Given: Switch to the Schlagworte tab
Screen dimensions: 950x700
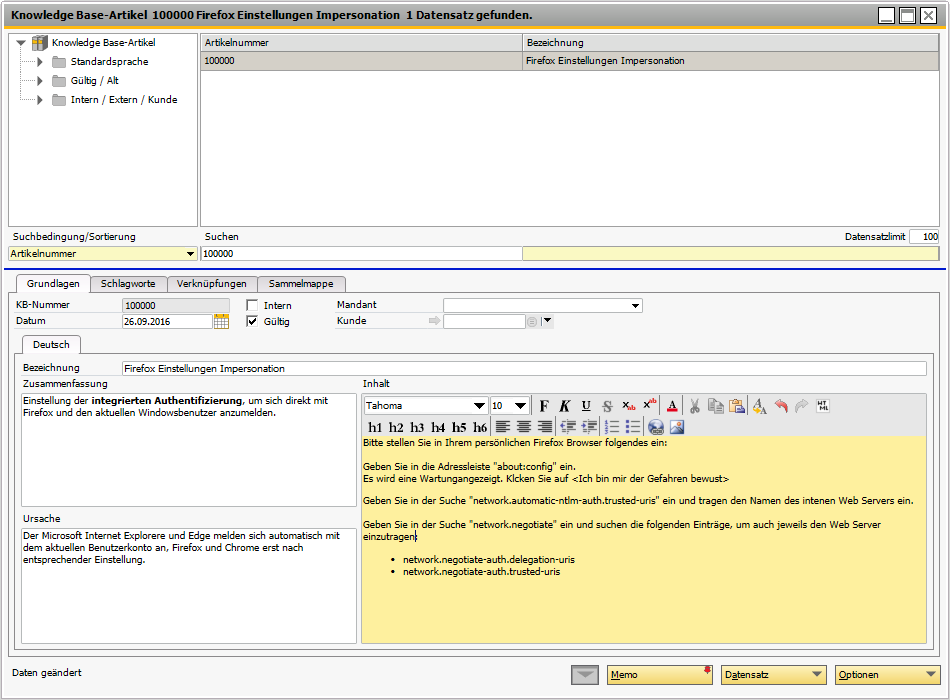Looking at the screenshot, I should pyautogui.click(x=129, y=283).
